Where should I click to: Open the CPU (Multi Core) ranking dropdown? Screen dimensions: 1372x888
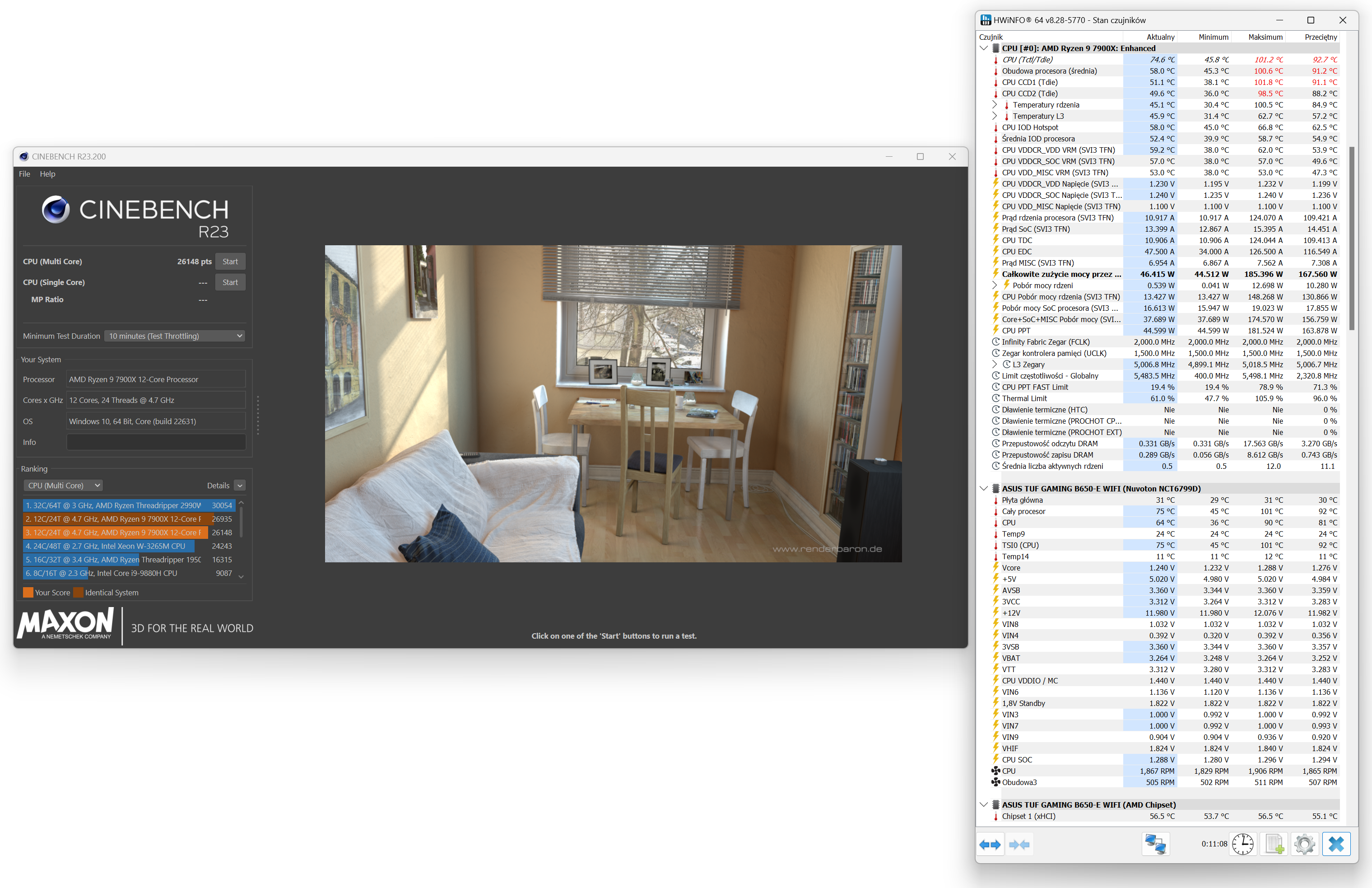pos(63,486)
